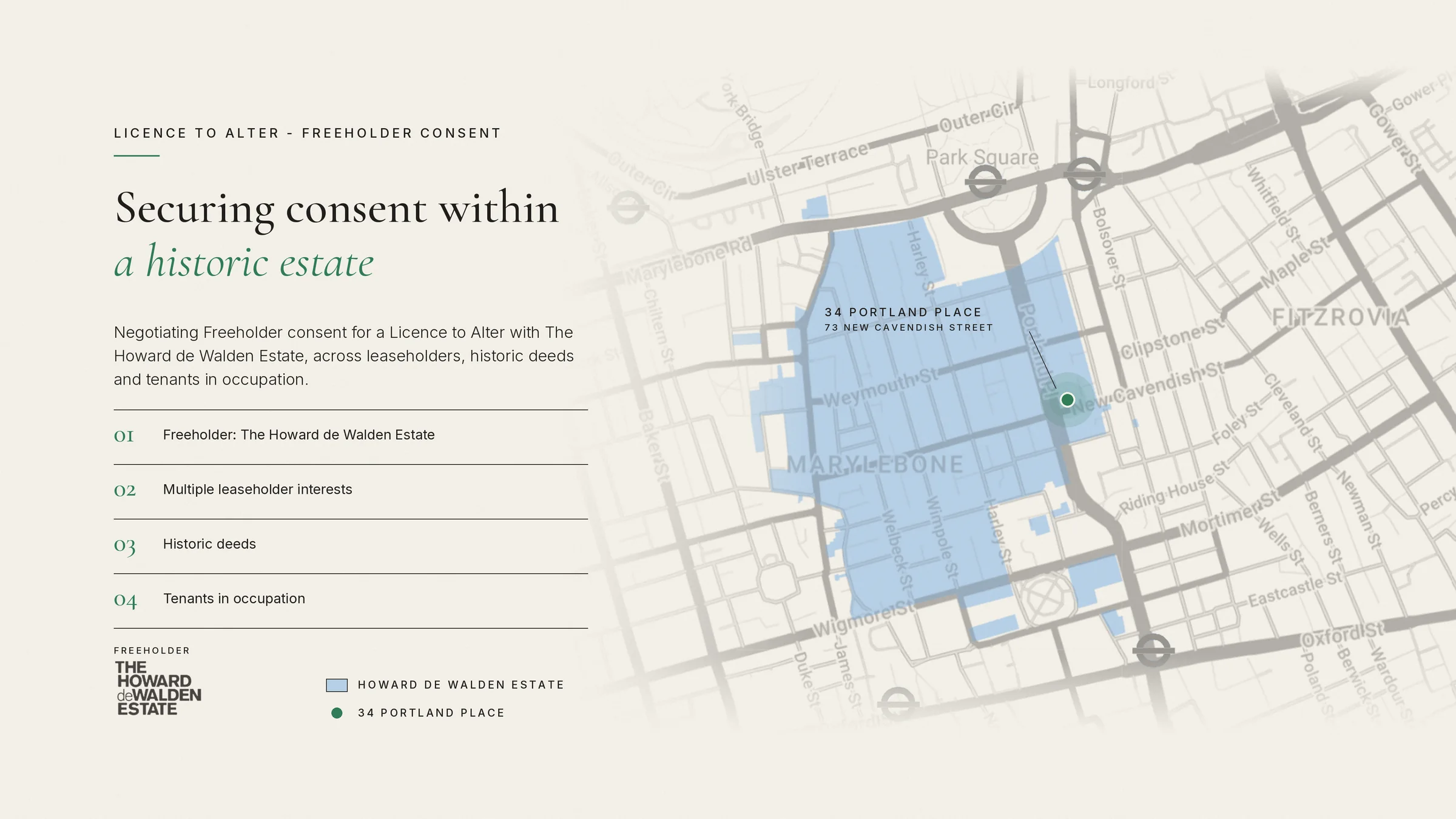Click the 'Mortimer St' street label
This screenshot has height=819, width=1456.
pos(1231,514)
